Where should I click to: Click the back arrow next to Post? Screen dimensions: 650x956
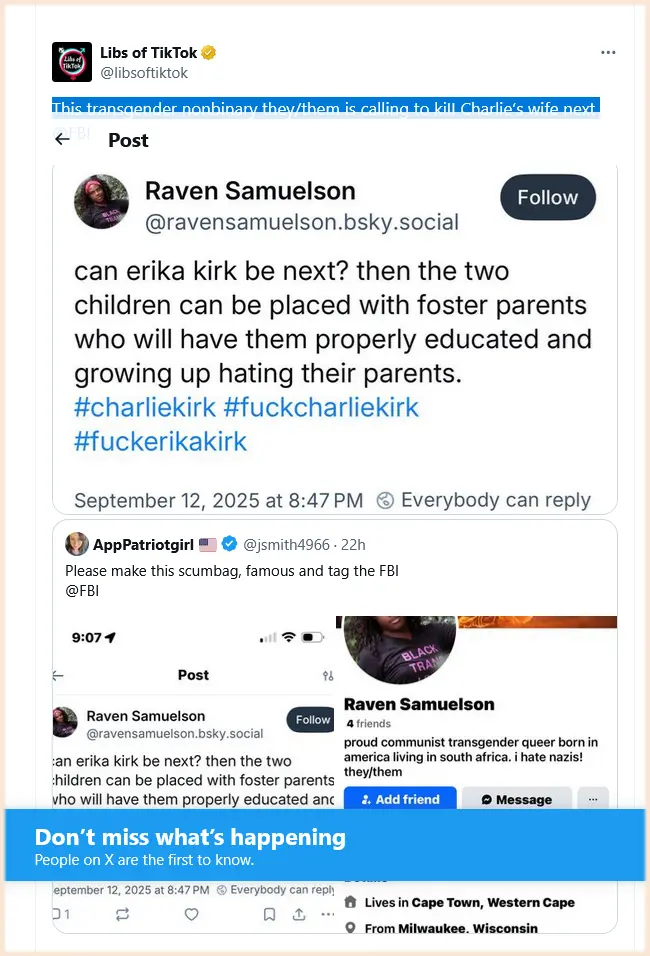(63, 139)
